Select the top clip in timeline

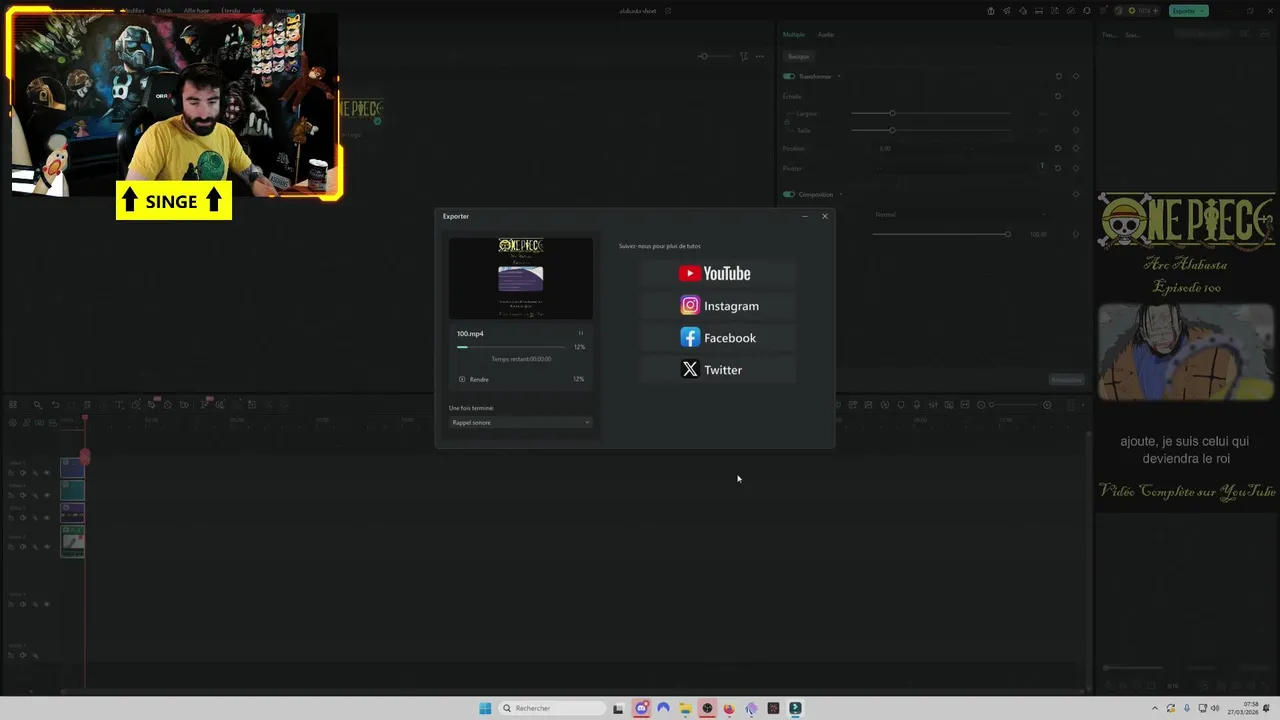(72, 466)
